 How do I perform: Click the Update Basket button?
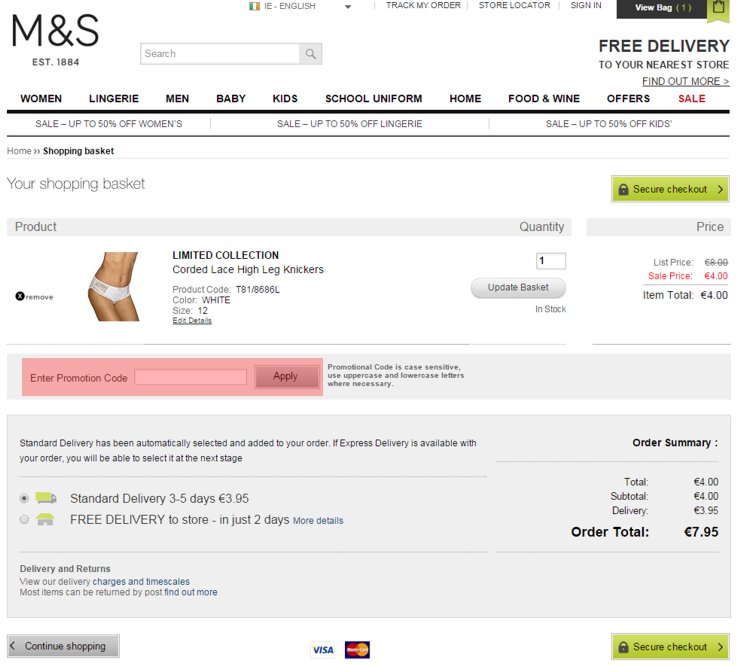[x=518, y=287]
